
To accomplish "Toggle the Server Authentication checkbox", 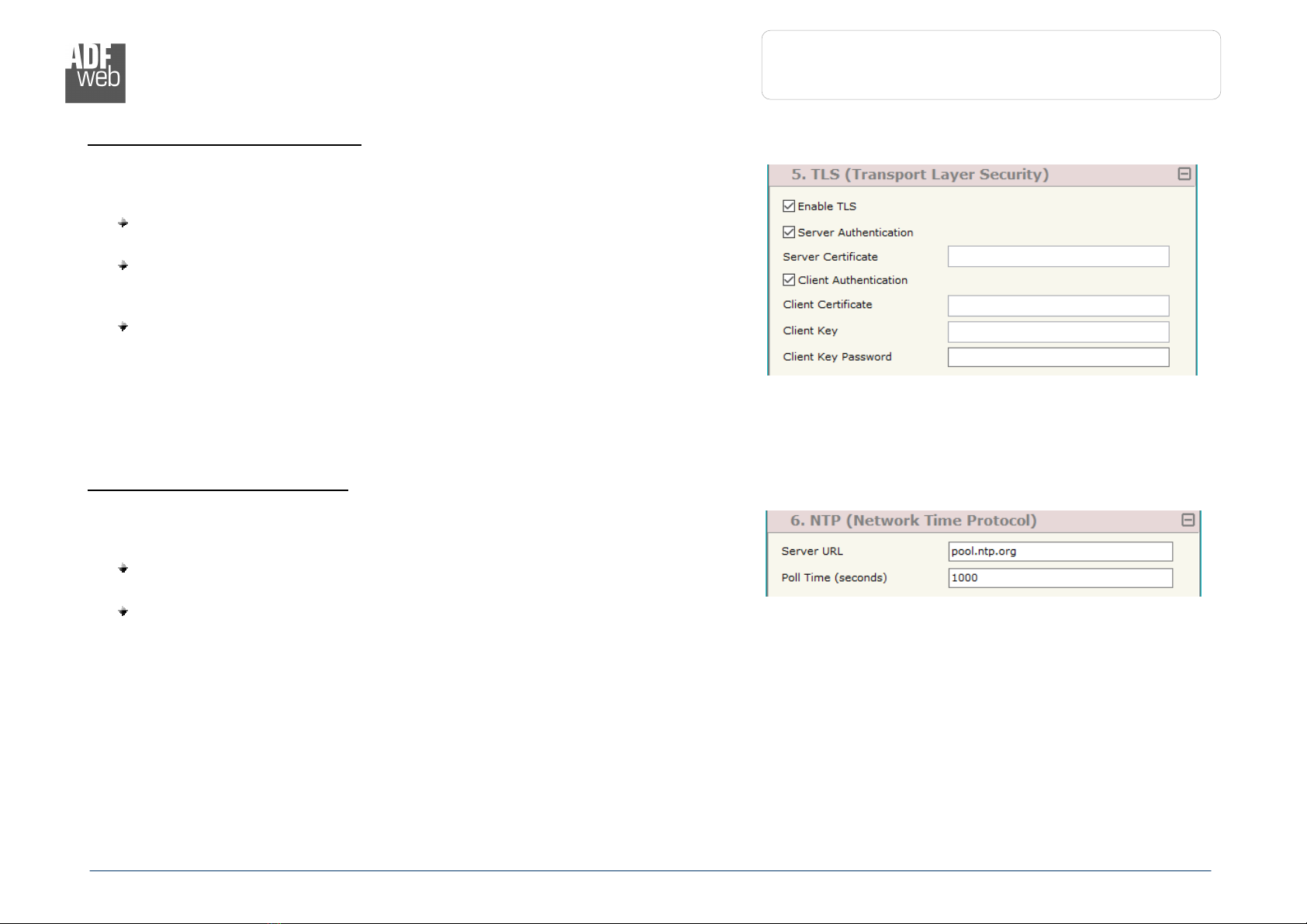I will 789,232.
